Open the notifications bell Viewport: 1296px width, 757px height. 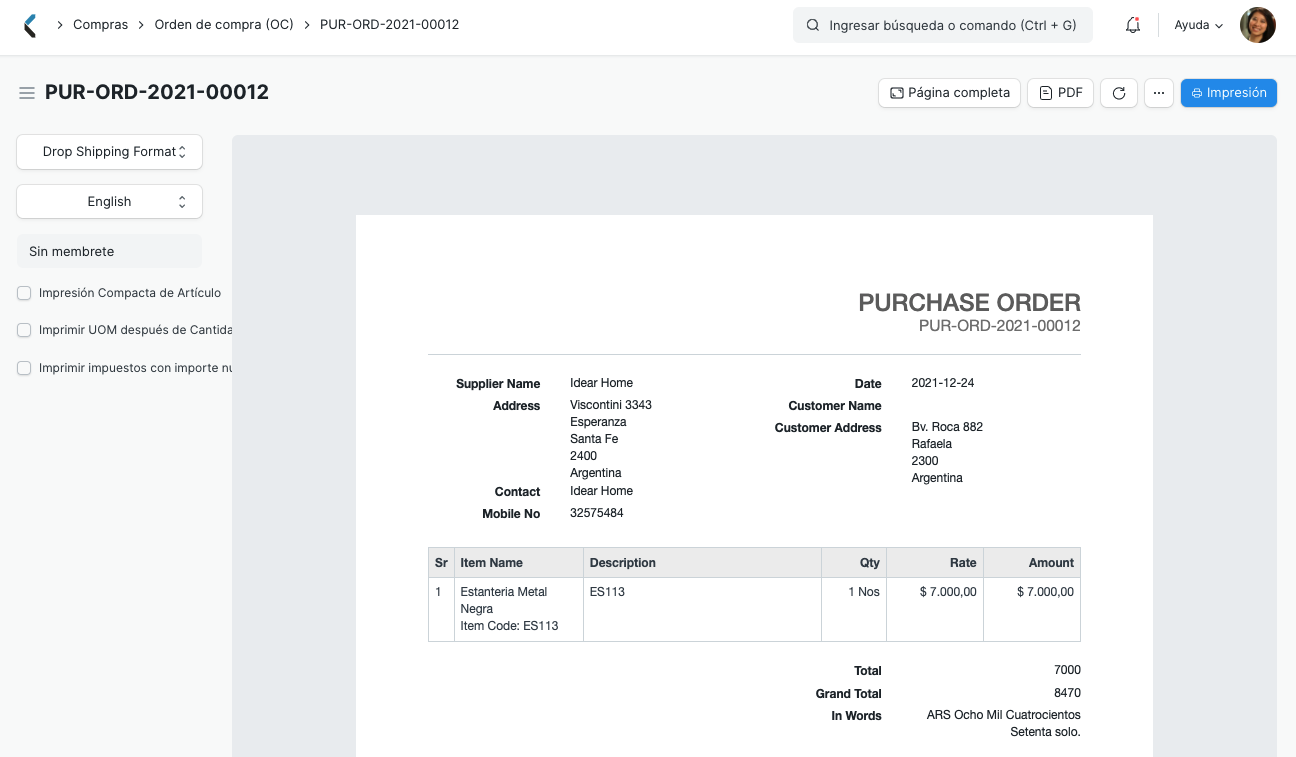pyautogui.click(x=1133, y=25)
